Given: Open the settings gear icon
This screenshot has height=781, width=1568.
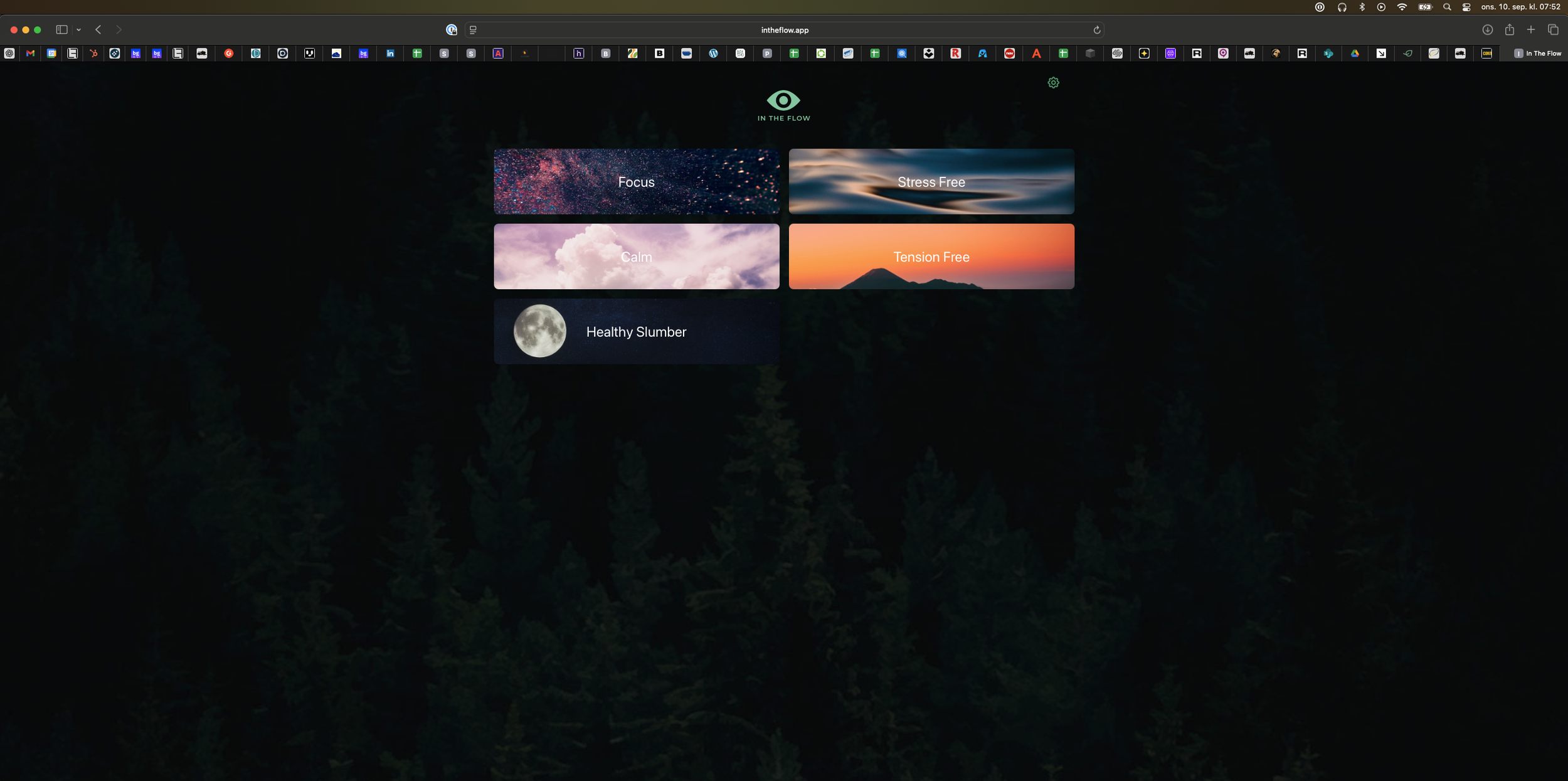Looking at the screenshot, I should (x=1053, y=83).
